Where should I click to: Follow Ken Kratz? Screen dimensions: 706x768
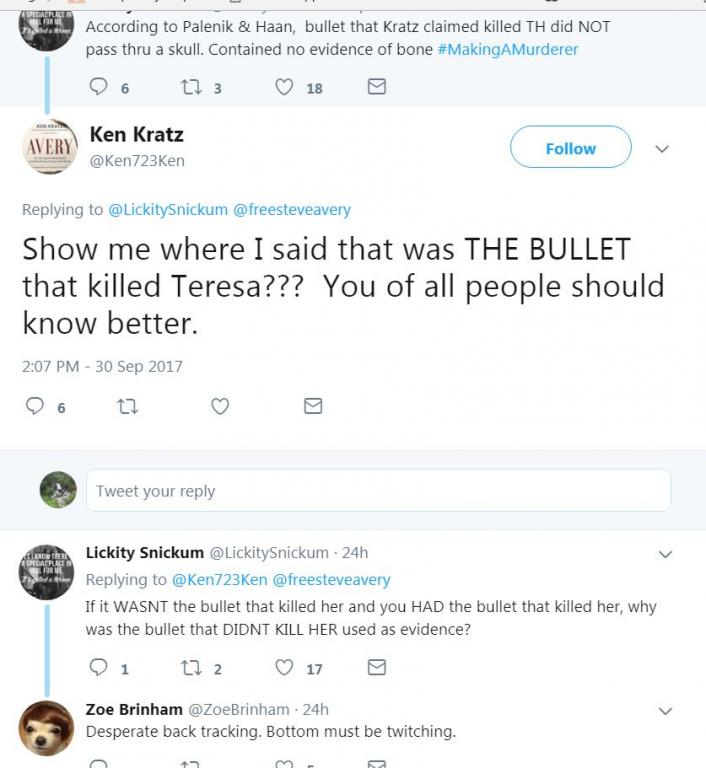point(570,148)
